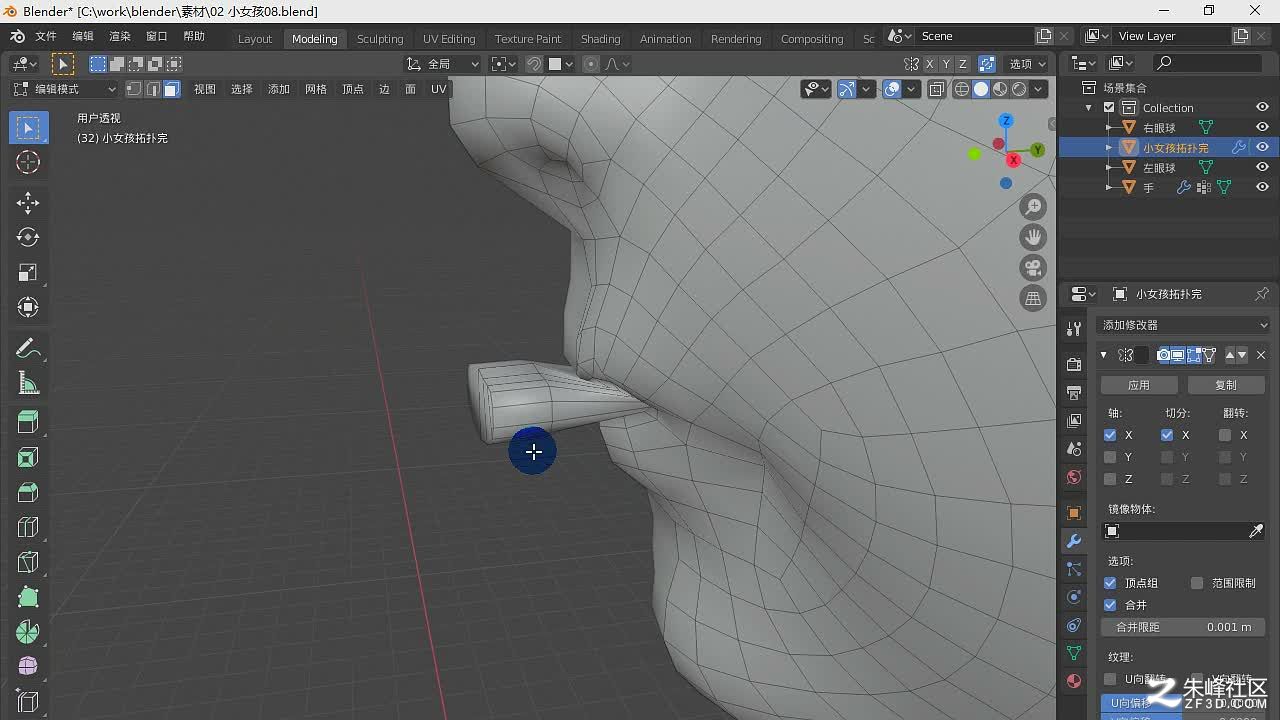The height and width of the screenshot is (720, 1280).
Task: Switch to the Sculpting workspace tab
Action: tap(380, 39)
